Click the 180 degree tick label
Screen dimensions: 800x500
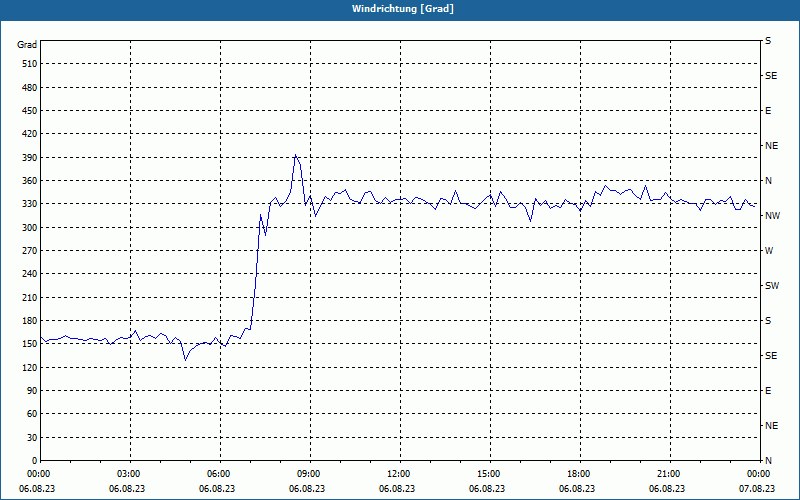(x=30, y=321)
